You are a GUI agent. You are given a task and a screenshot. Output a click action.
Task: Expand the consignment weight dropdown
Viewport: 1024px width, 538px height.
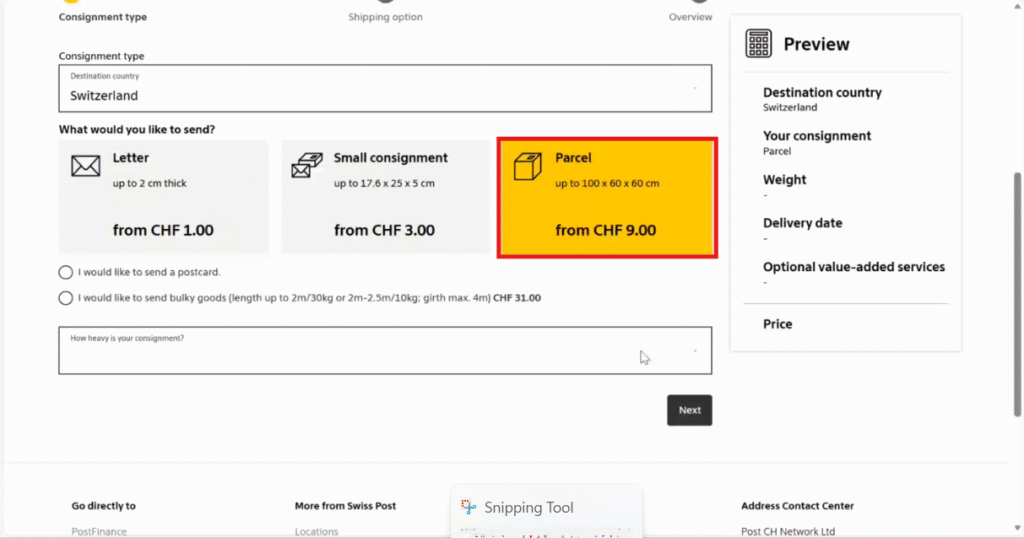(x=385, y=350)
